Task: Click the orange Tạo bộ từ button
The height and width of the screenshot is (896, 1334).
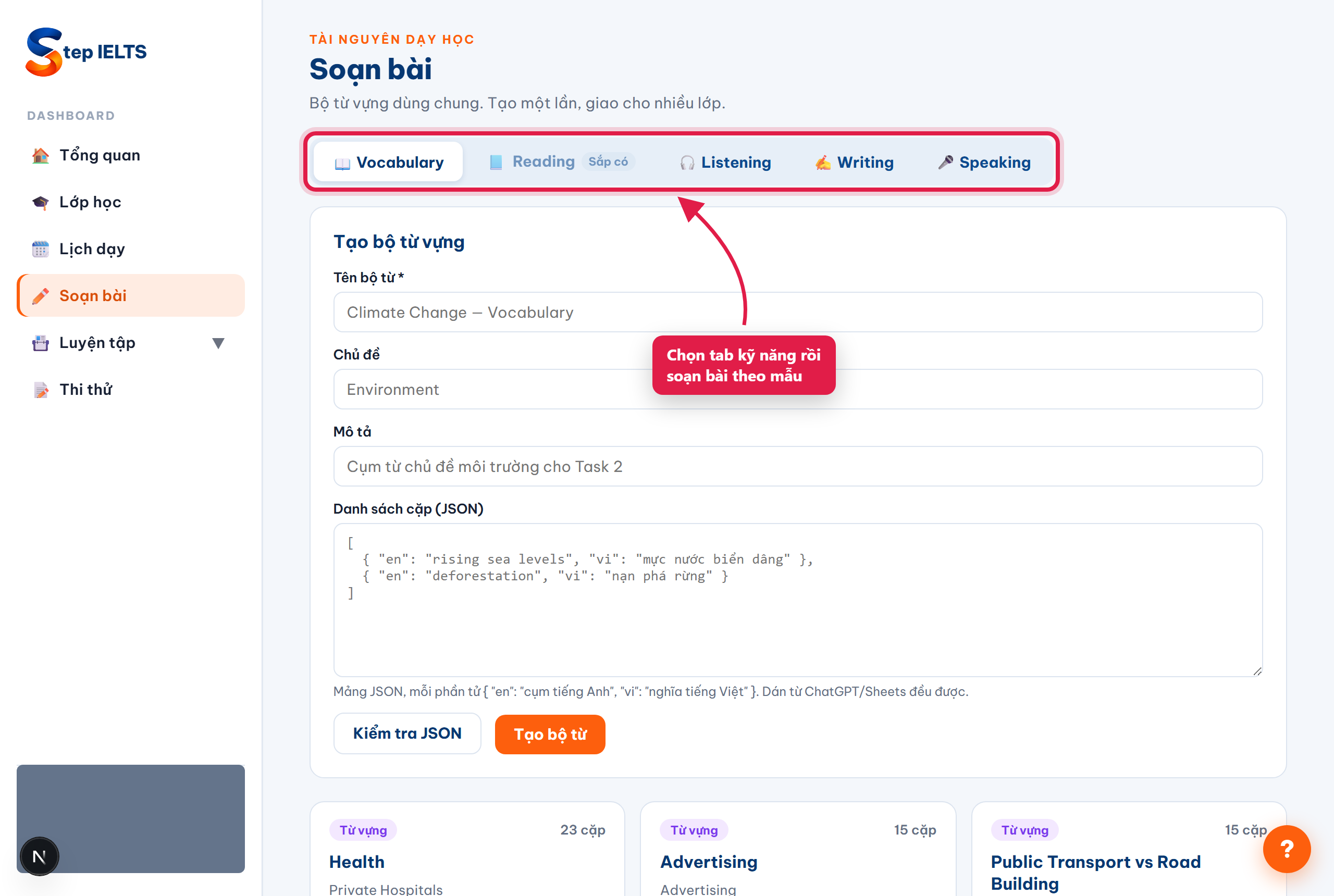Action: click(x=550, y=735)
